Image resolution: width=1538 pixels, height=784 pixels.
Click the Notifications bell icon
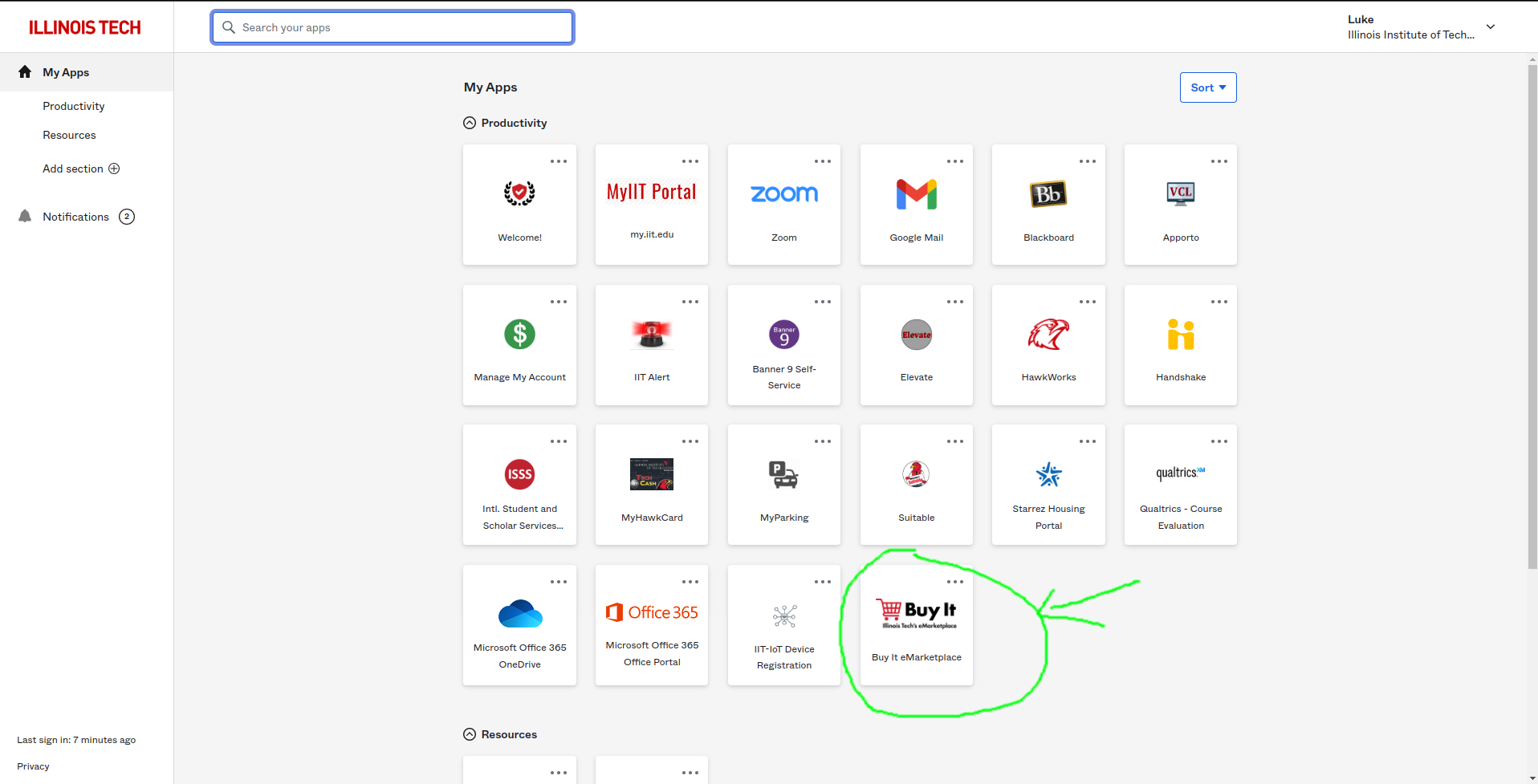25,217
